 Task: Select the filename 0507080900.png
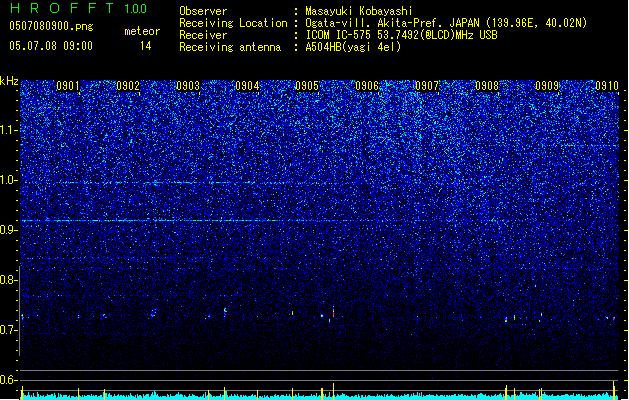click(x=51, y=26)
